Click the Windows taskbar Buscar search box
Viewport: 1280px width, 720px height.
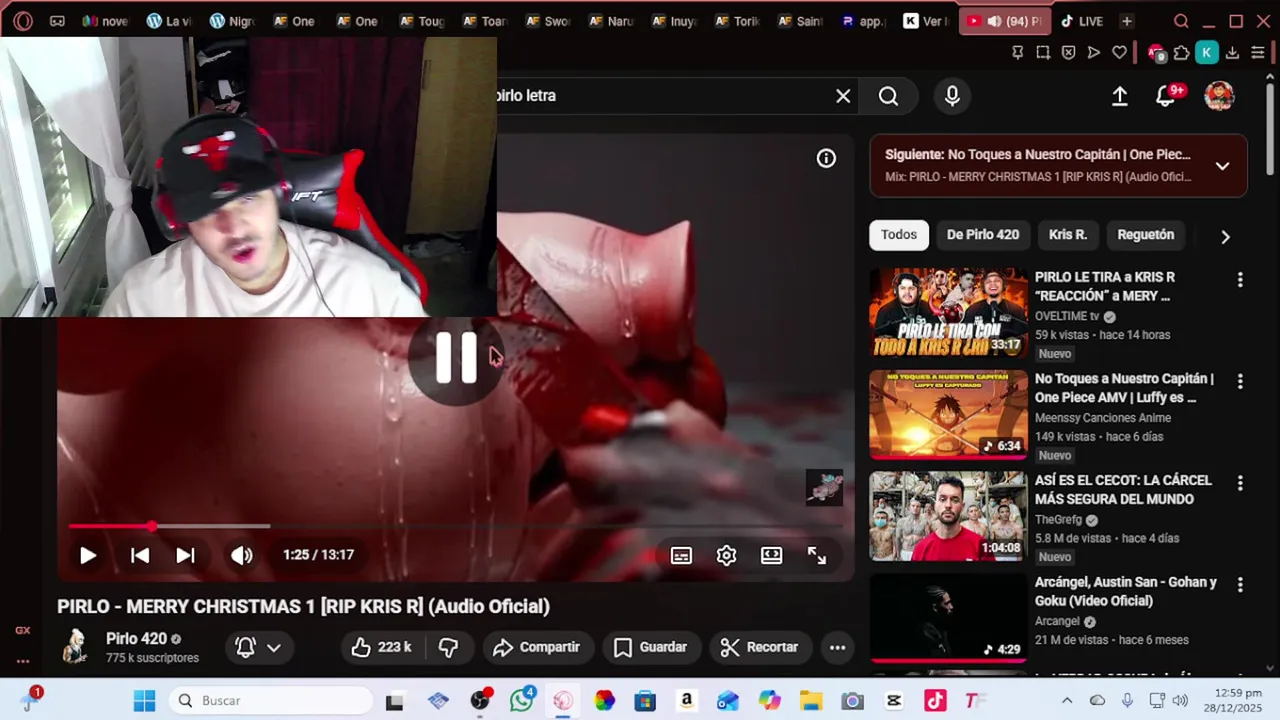point(271,701)
